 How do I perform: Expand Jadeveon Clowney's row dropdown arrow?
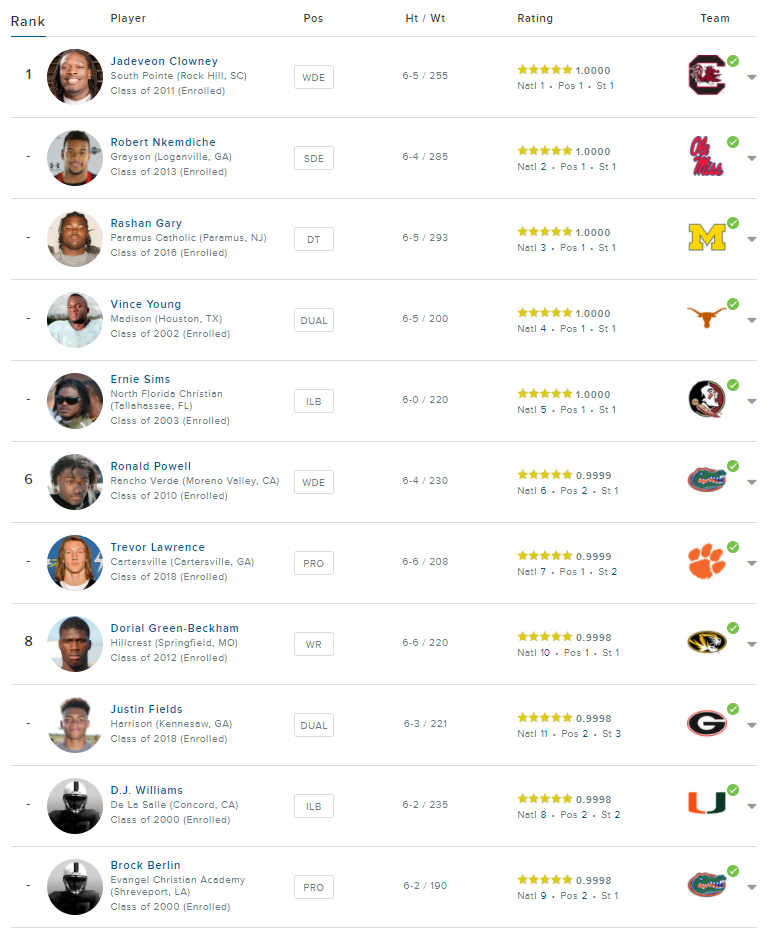click(752, 78)
